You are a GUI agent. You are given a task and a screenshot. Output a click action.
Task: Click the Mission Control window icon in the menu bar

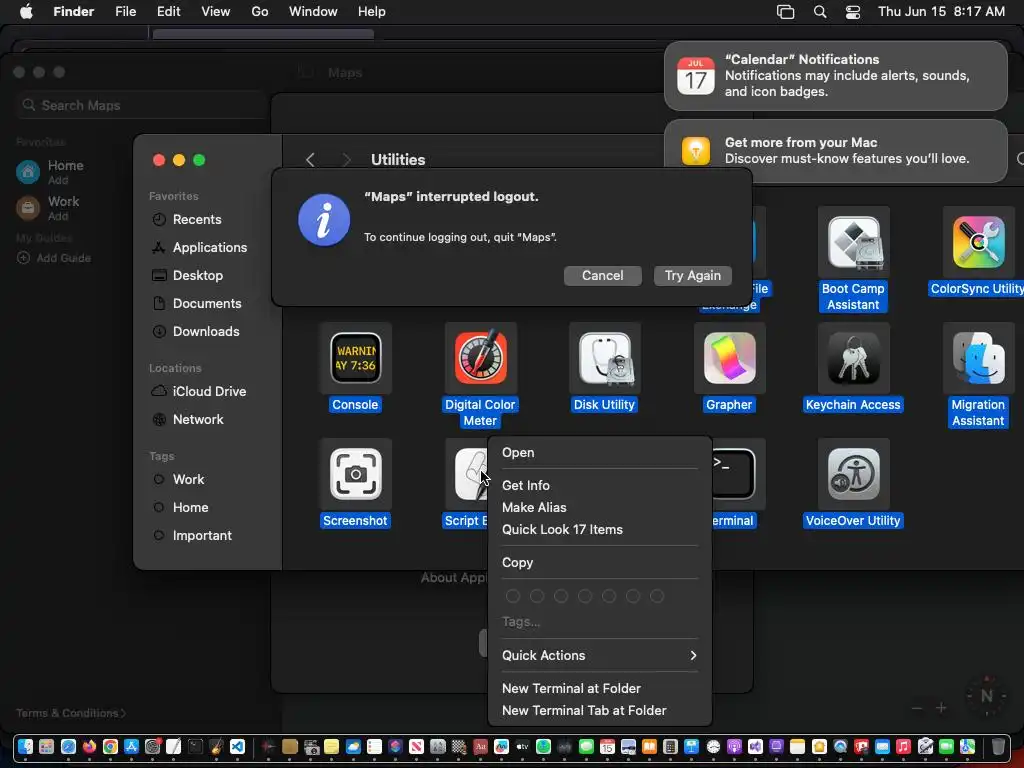click(786, 12)
